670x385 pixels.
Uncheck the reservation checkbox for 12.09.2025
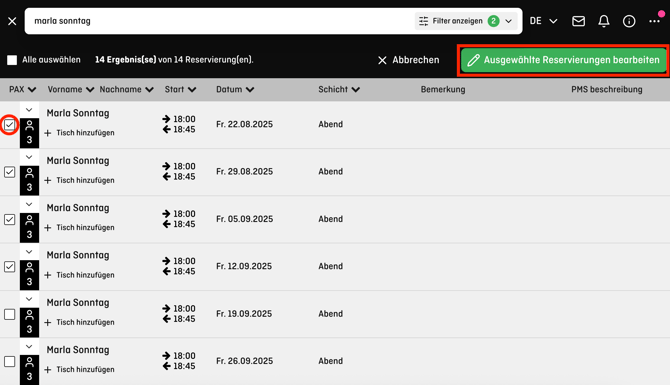[x=9, y=267]
